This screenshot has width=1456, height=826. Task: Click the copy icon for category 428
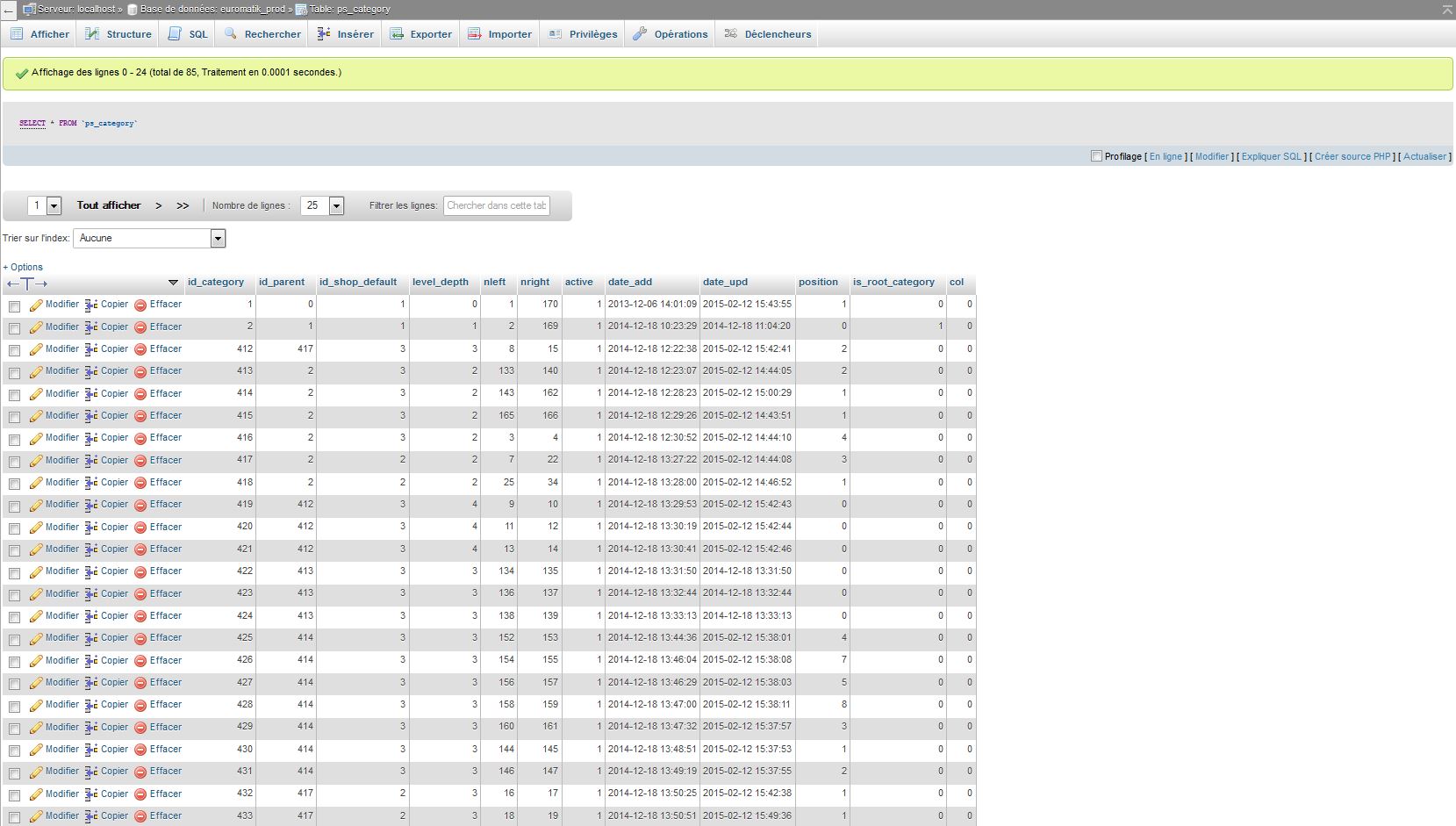(91, 705)
